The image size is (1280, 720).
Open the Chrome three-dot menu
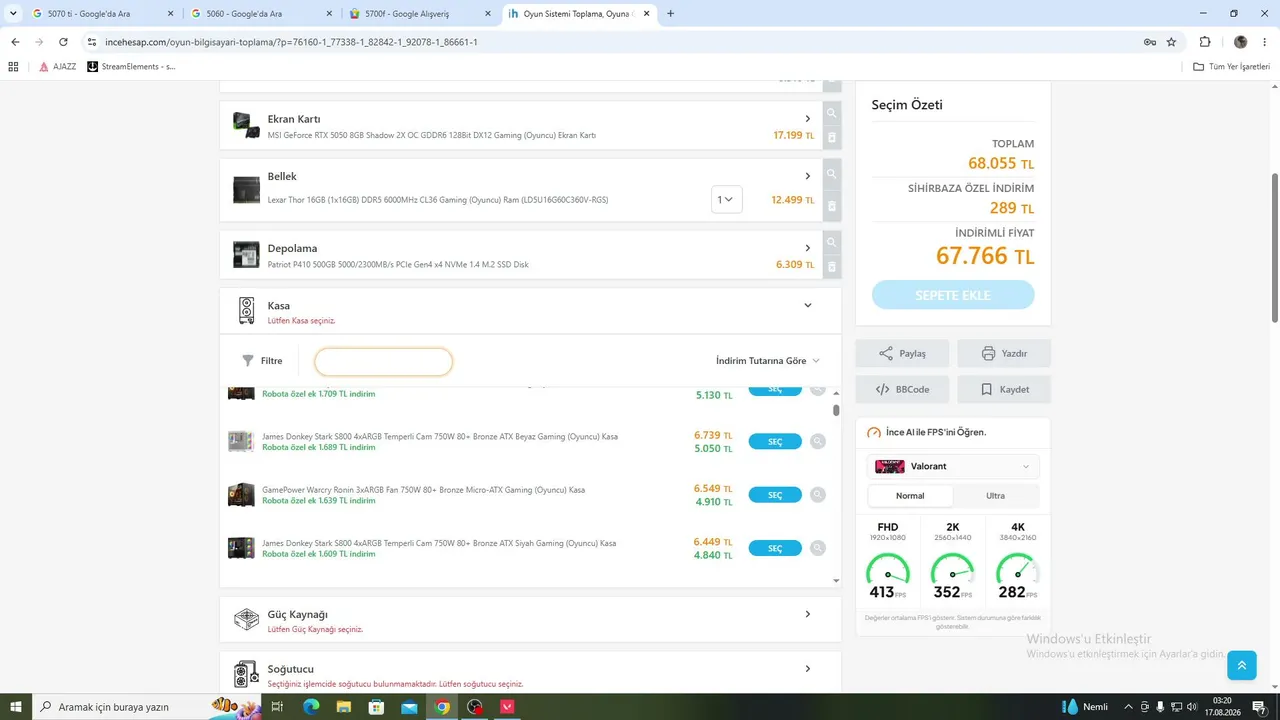pyautogui.click(x=1265, y=42)
